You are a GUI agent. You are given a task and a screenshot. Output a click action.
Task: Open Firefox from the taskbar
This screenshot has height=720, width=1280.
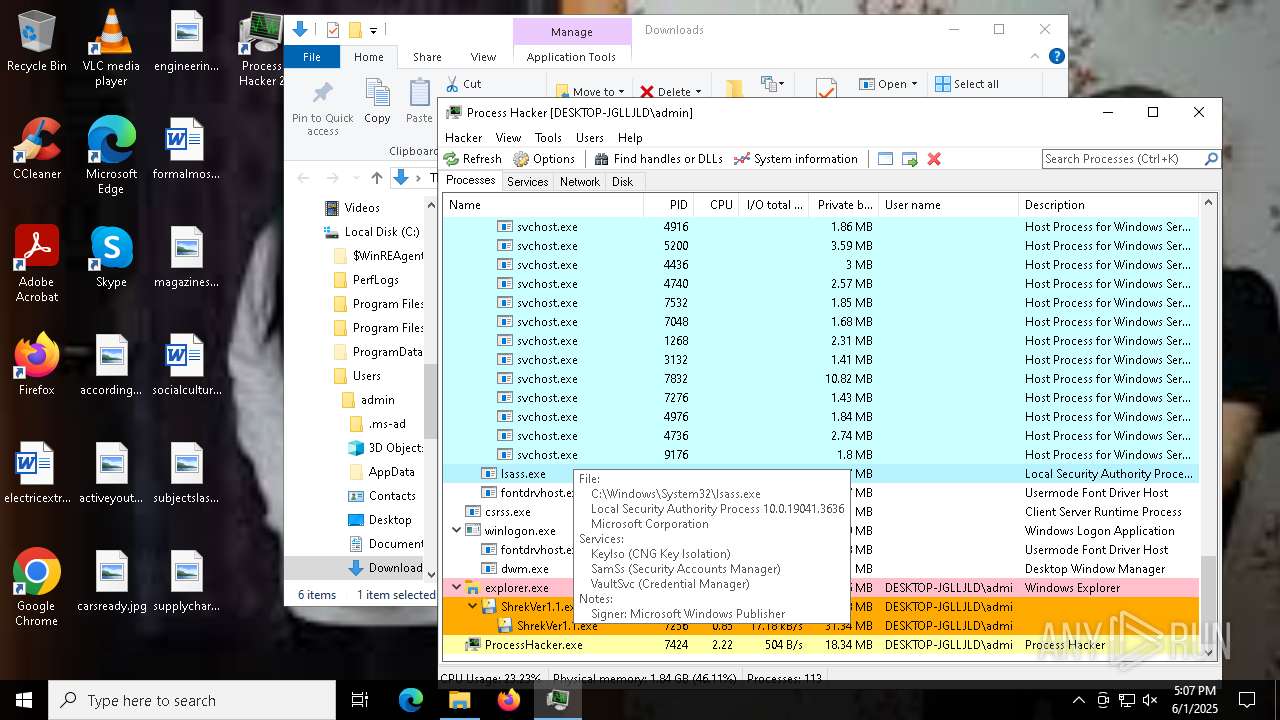coord(509,700)
